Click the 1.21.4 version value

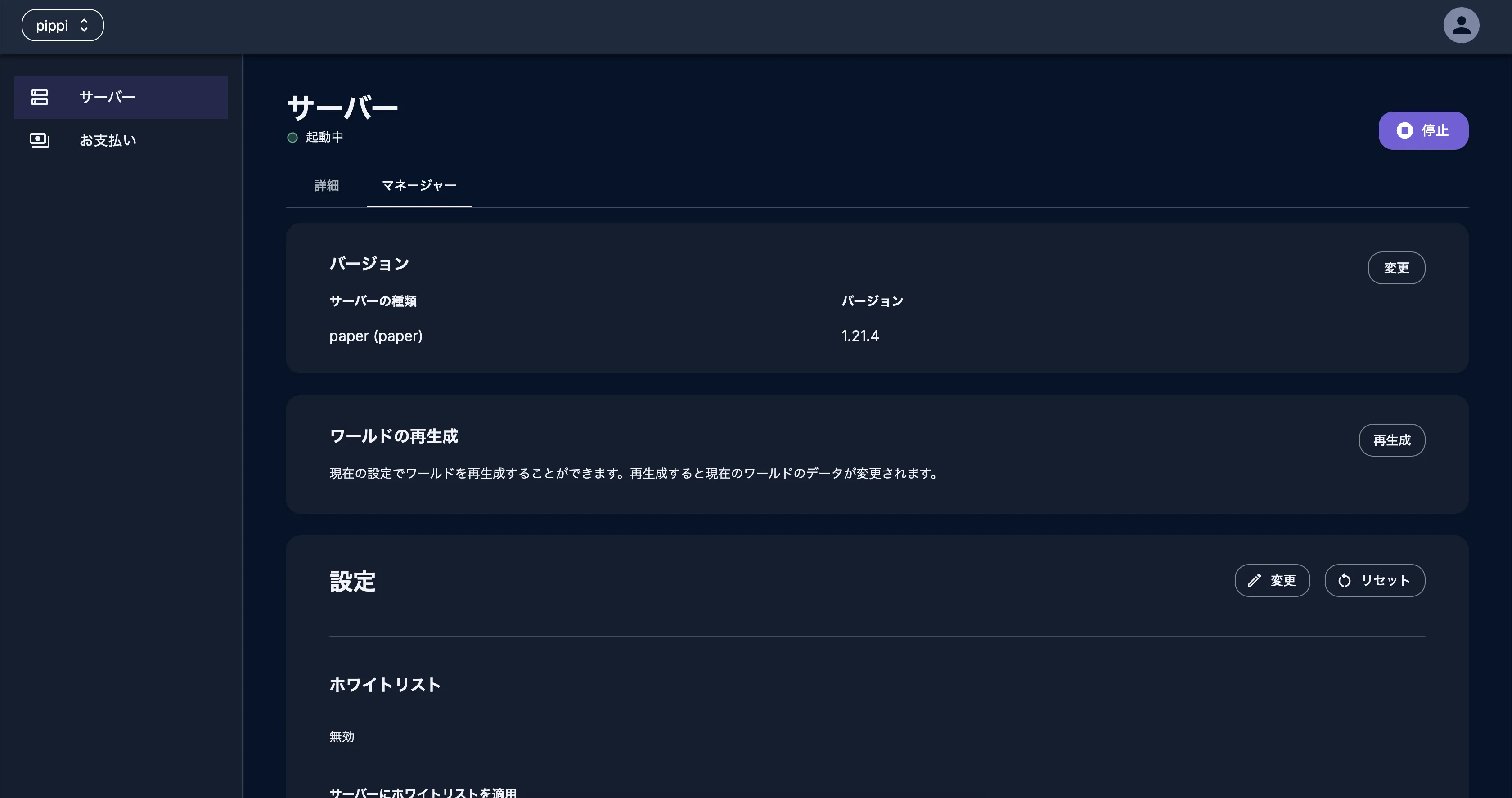tap(859, 336)
